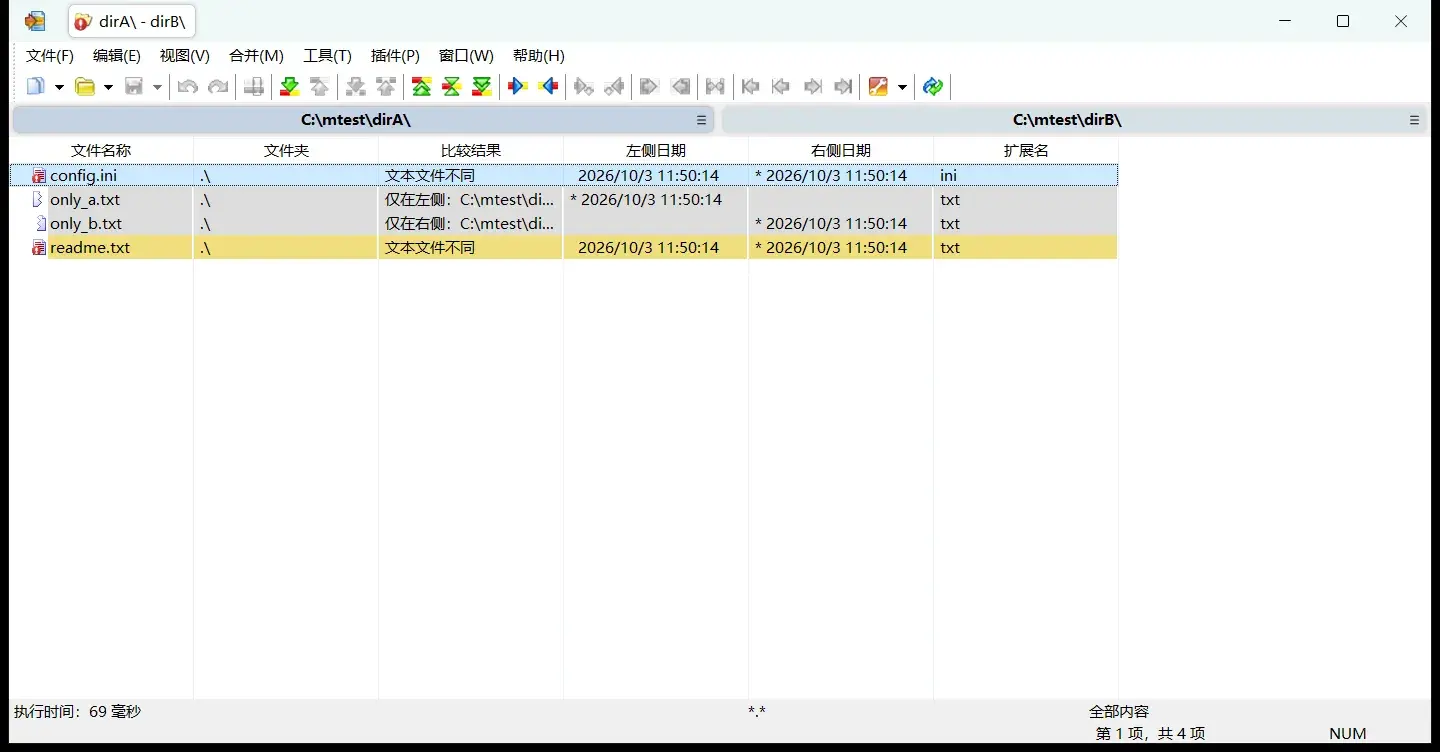
Task: Open the dirA path header menu
Action: [702, 120]
